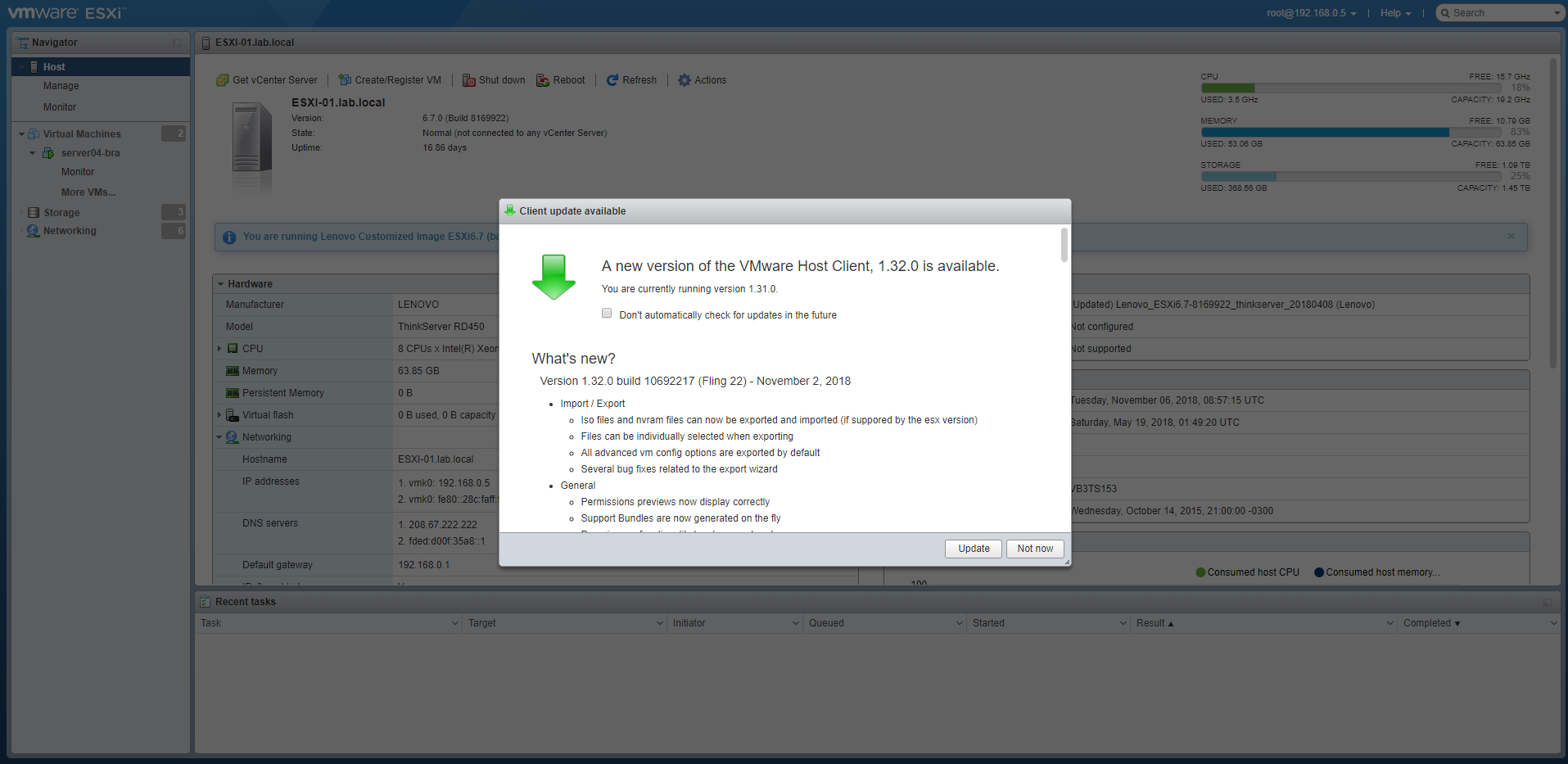Screen dimensions: 1568x764
Task: Collapse the Virtual Machines tree node
Action: pyautogui.click(x=21, y=134)
